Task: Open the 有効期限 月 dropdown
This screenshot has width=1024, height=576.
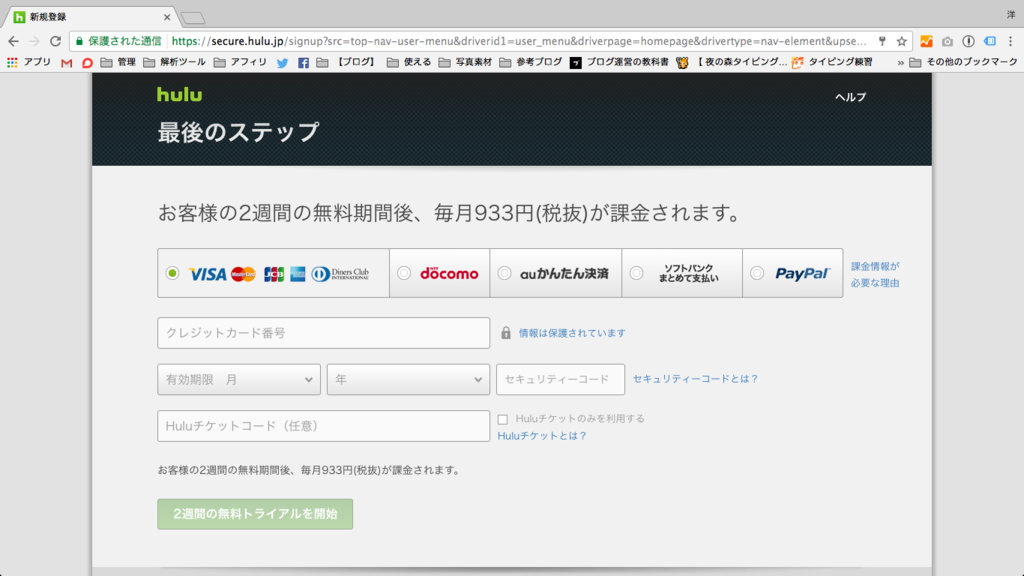Action: (x=239, y=379)
